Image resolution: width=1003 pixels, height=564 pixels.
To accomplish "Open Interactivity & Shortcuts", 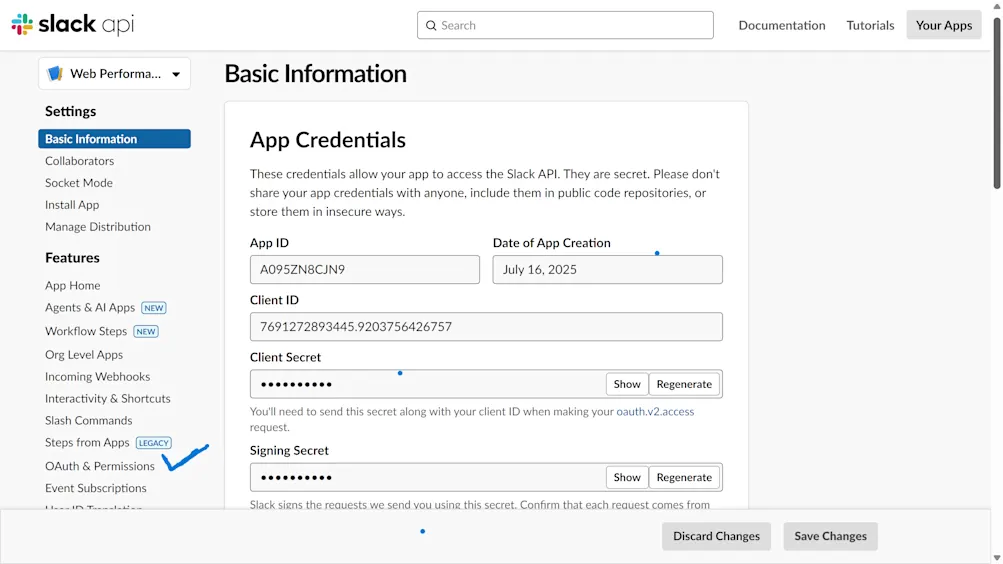I will click(107, 398).
